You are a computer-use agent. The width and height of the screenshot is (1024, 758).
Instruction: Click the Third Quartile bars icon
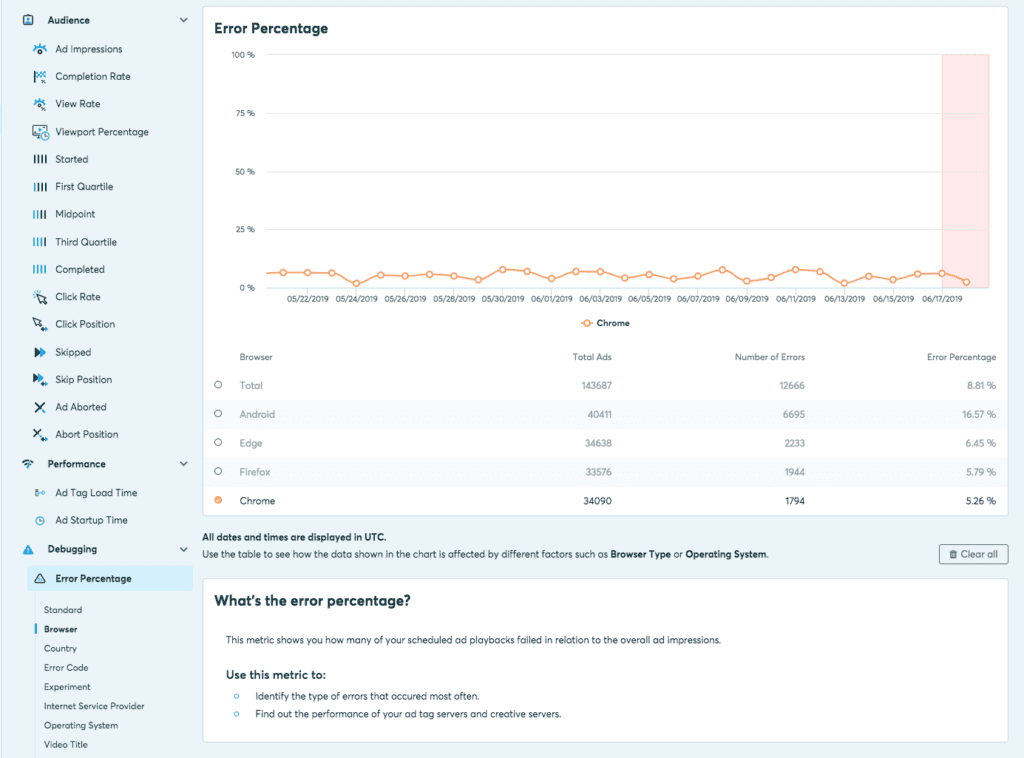[x=40, y=242]
